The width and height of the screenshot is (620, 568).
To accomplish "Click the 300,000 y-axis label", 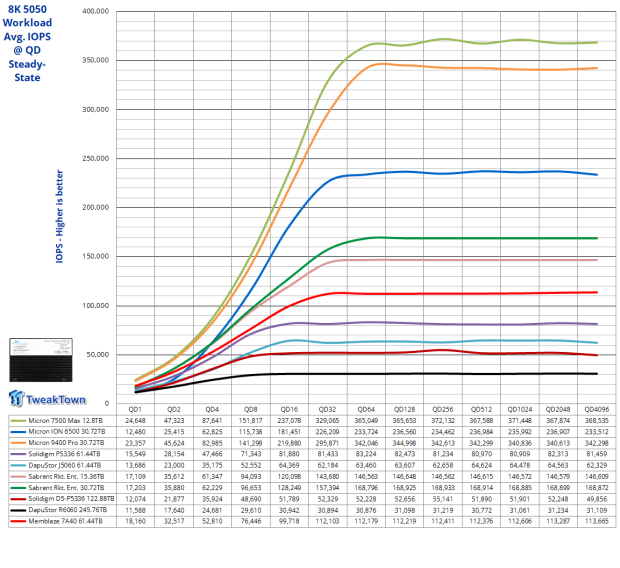I will pyautogui.click(x=95, y=110).
